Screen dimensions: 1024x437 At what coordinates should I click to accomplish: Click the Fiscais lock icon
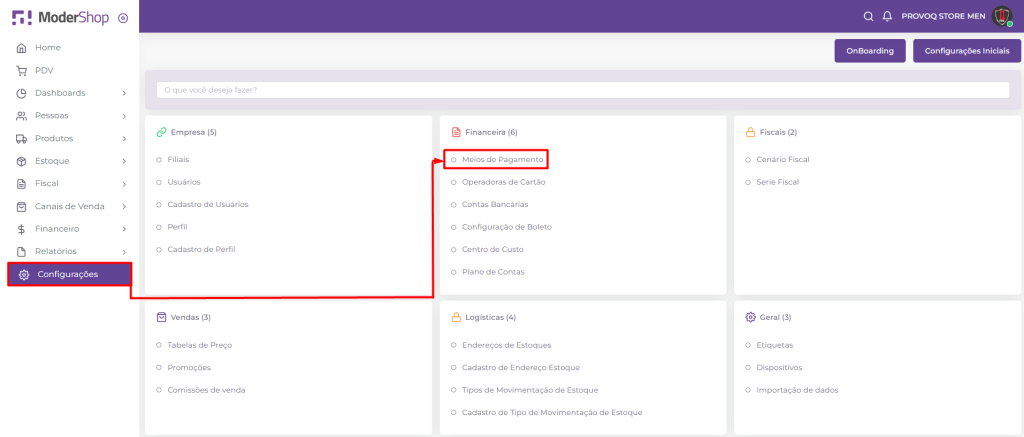pos(750,132)
